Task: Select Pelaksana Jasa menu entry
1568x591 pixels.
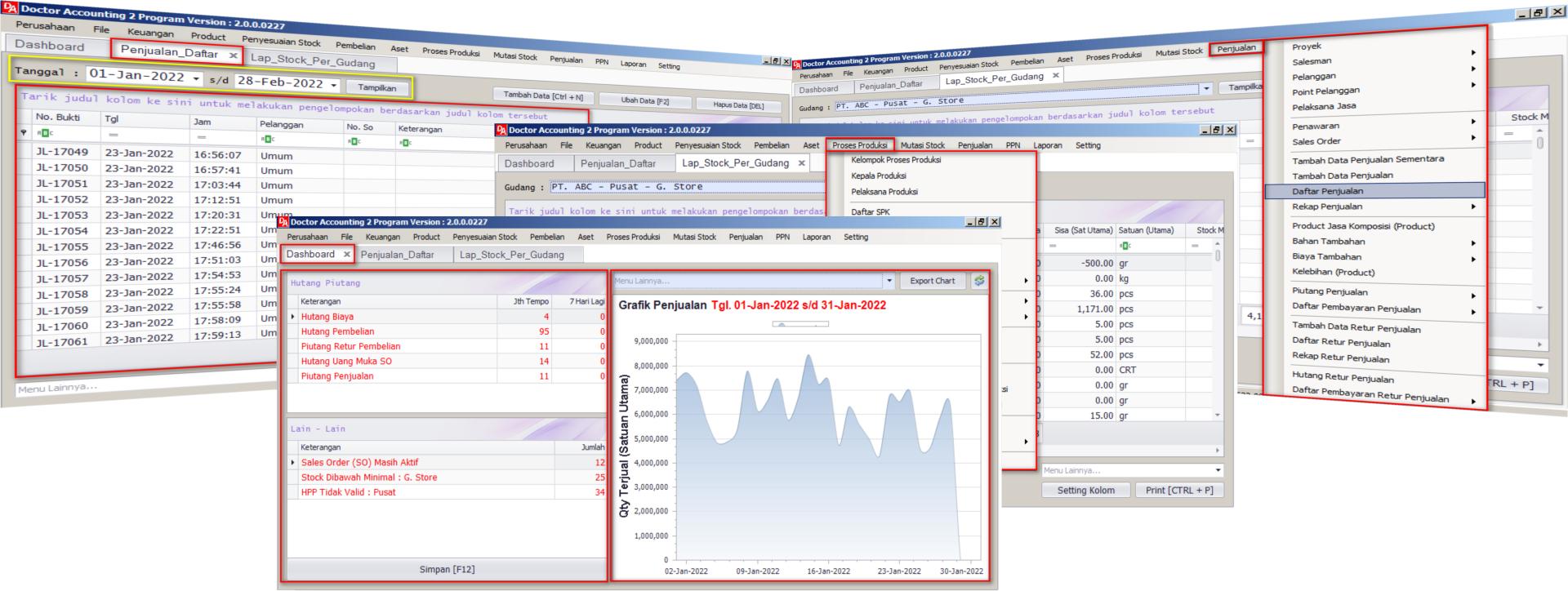Action: click(1324, 107)
